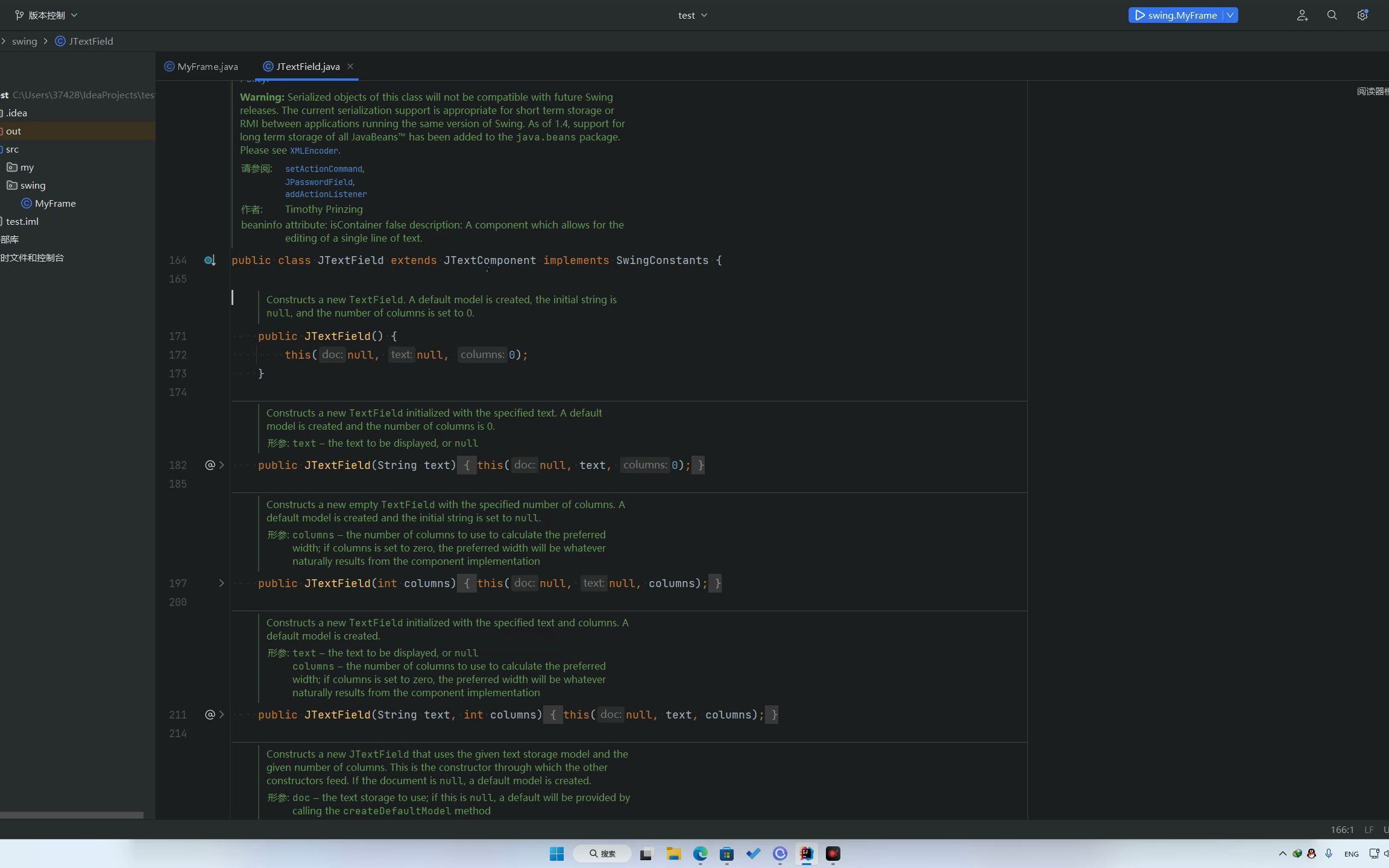Viewport: 1389px width, 868px height.
Task: Click the QQ penguin tray icon
Action: tap(1311, 854)
